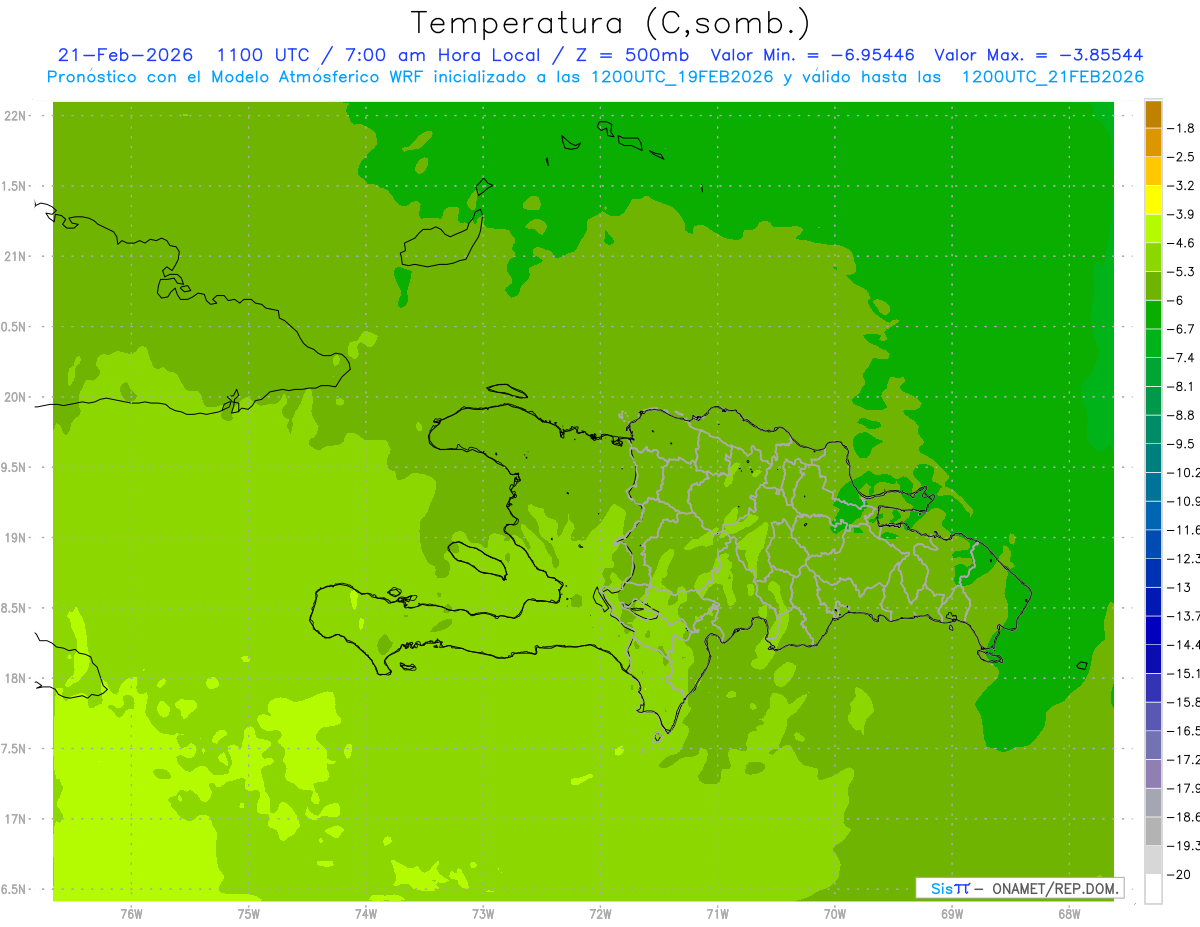Viewport: 1200px width, 927px height.
Task: Click the "Valor Min. = -6.95446" readout
Action: coord(813,55)
